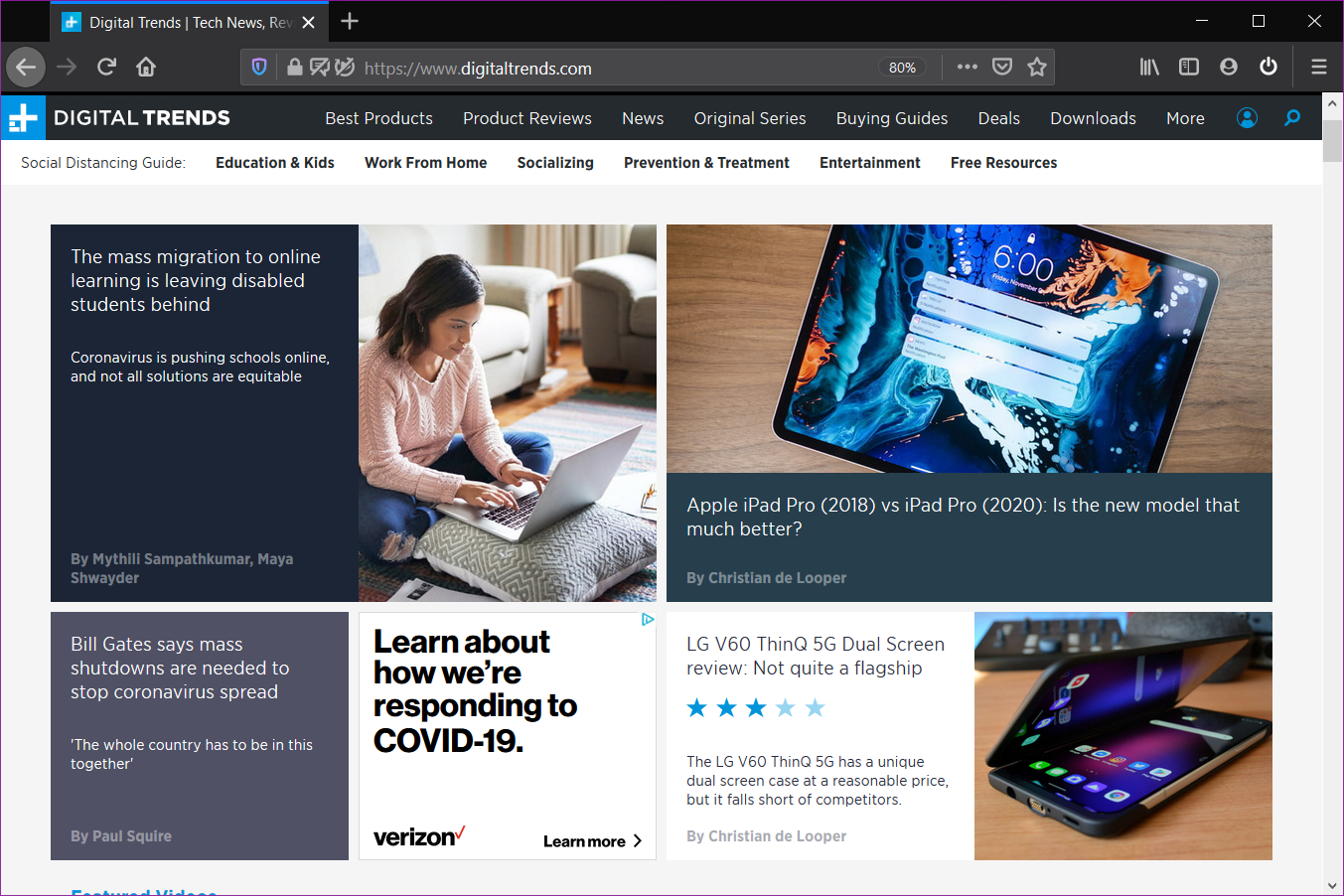Open the site user account icon
Image resolution: width=1344 pixels, height=896 pixels.
[1247, 118]
